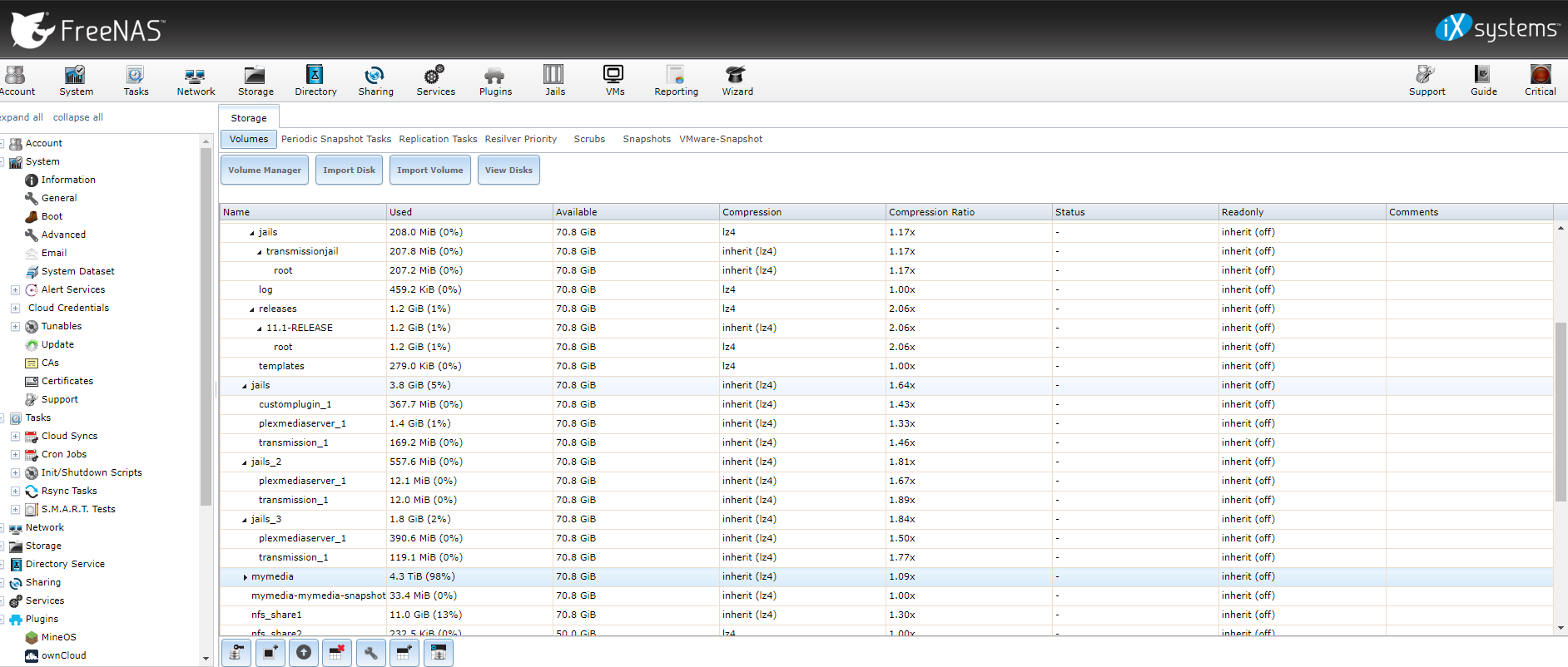
Task: Collapse the jails_3 dataset row
Action: coord(245,520)
